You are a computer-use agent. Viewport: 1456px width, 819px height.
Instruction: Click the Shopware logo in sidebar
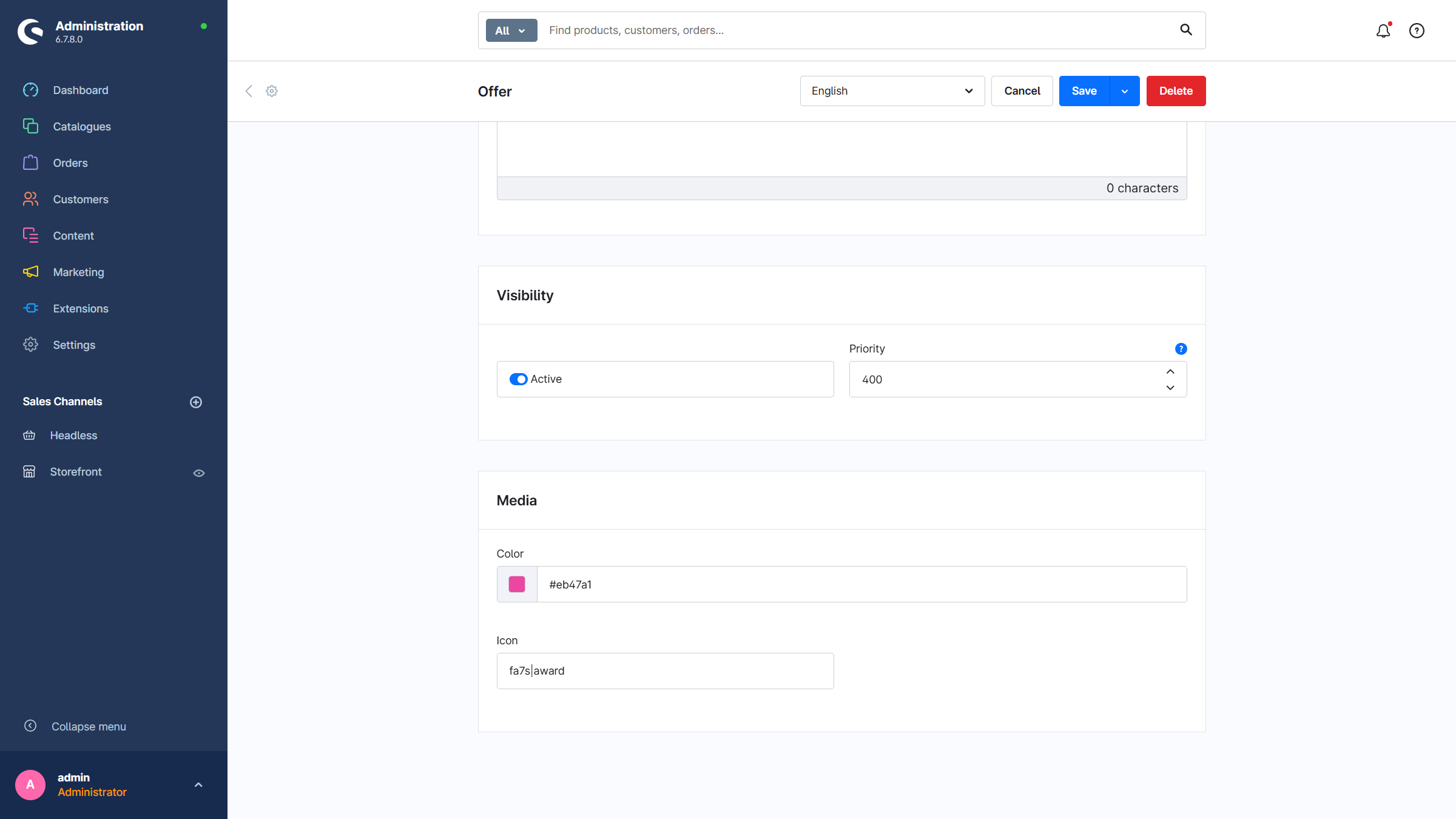[x=30, y=32]
